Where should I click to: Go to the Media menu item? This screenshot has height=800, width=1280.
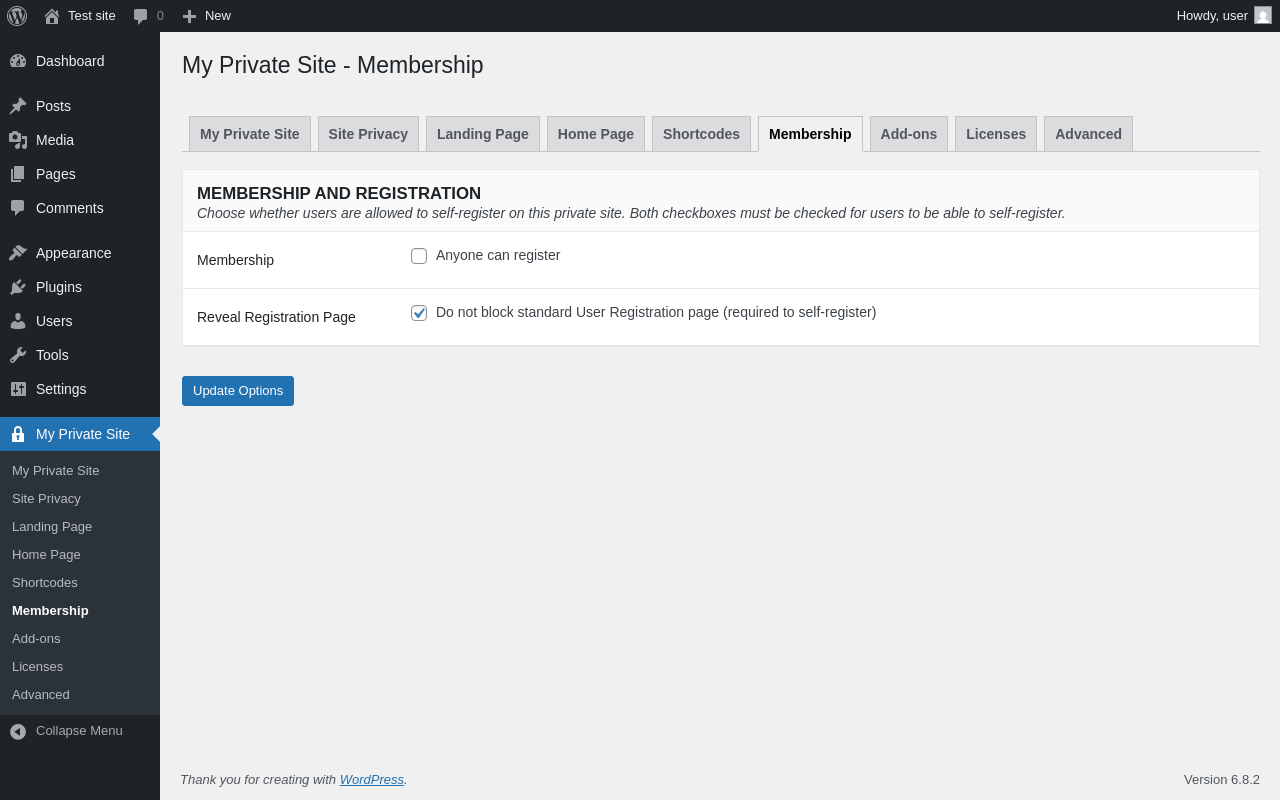[x=80, y=140]
